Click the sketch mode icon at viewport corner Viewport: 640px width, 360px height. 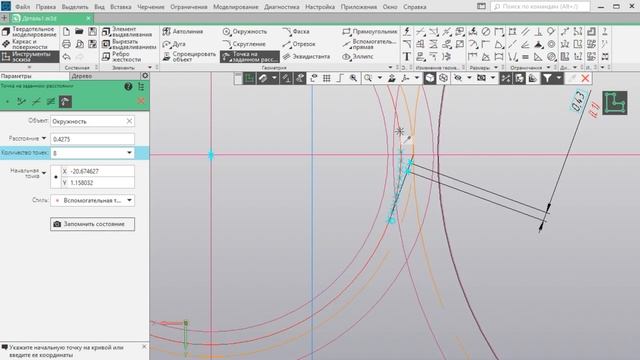(615, 103)
